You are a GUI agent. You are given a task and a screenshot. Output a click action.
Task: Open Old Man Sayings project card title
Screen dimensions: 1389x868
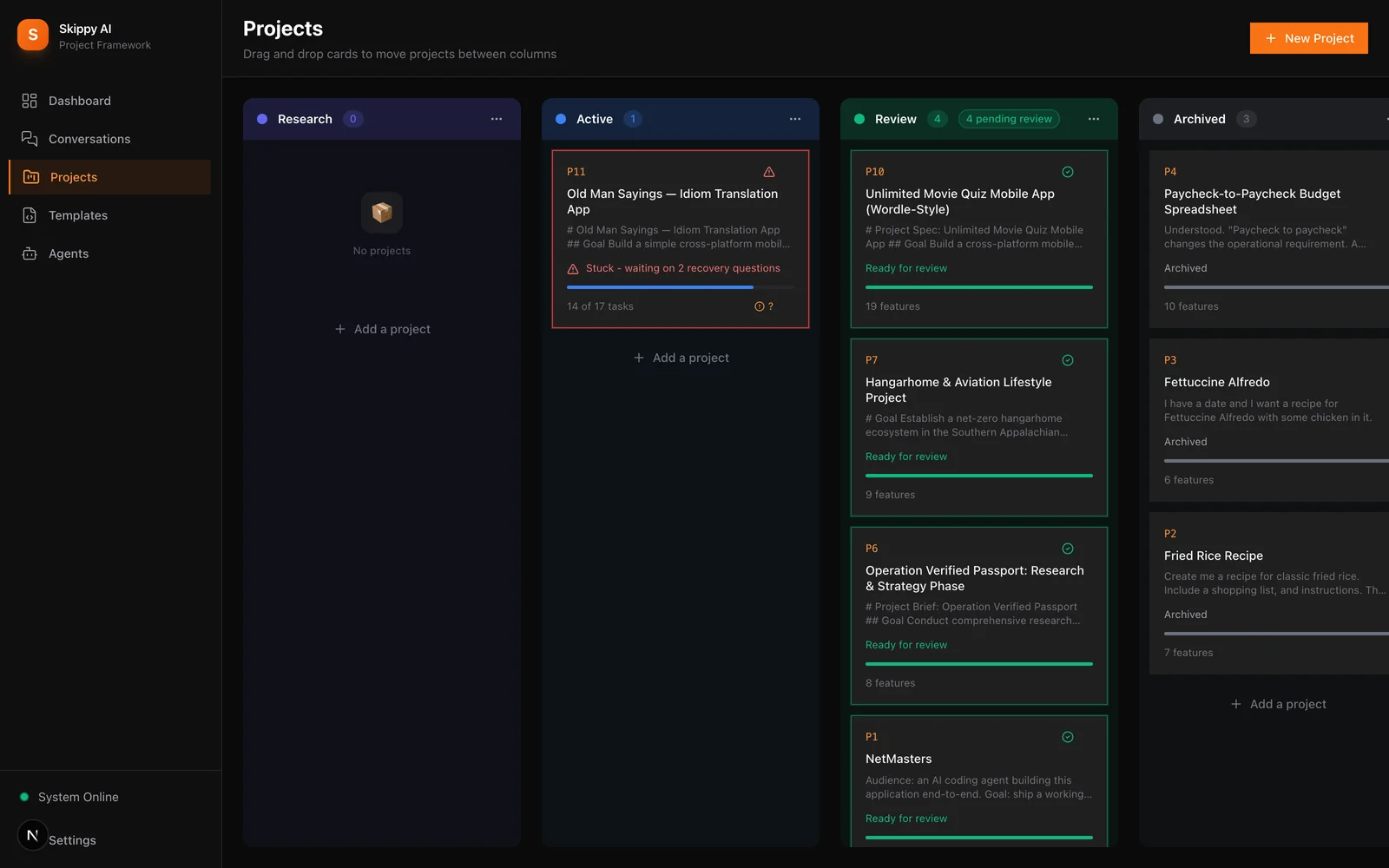tap(673, 201)
